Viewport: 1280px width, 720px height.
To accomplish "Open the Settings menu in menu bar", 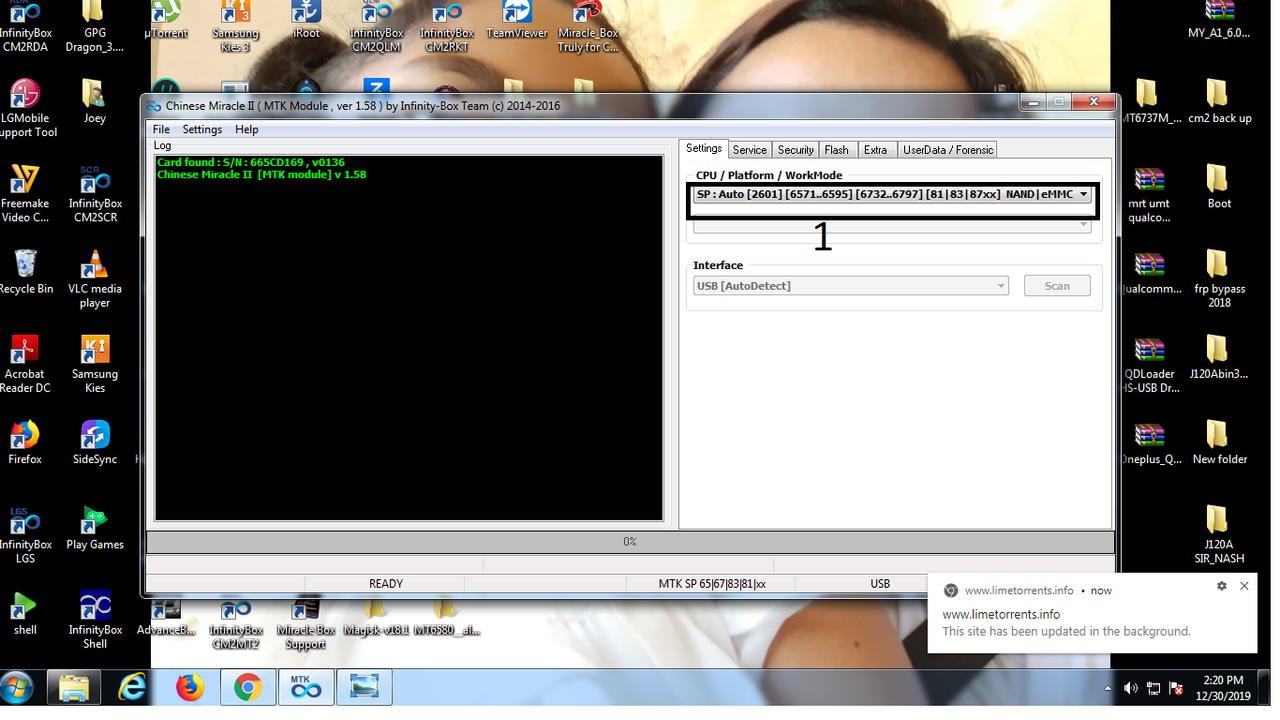I will 202,129.
